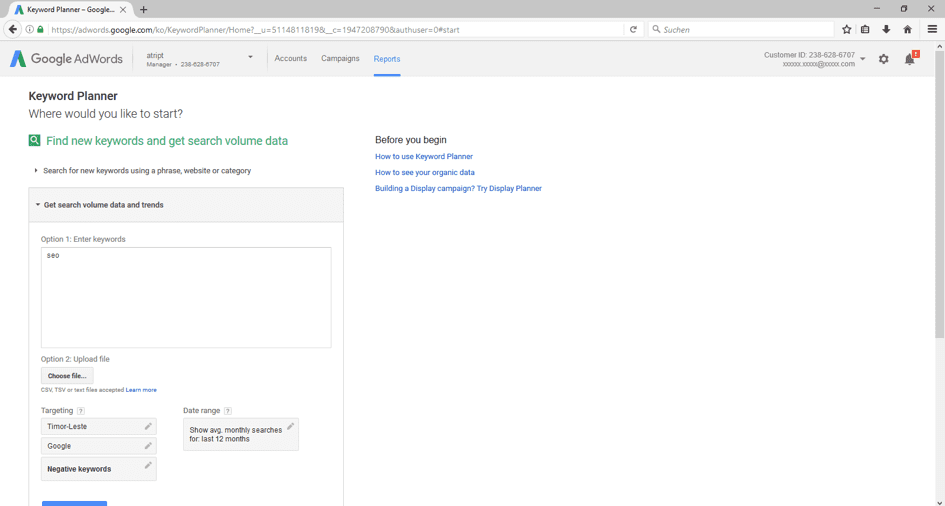The image size is (945, 506).
Task: Open the AdWords settings gear
Action: click(884, 59)
